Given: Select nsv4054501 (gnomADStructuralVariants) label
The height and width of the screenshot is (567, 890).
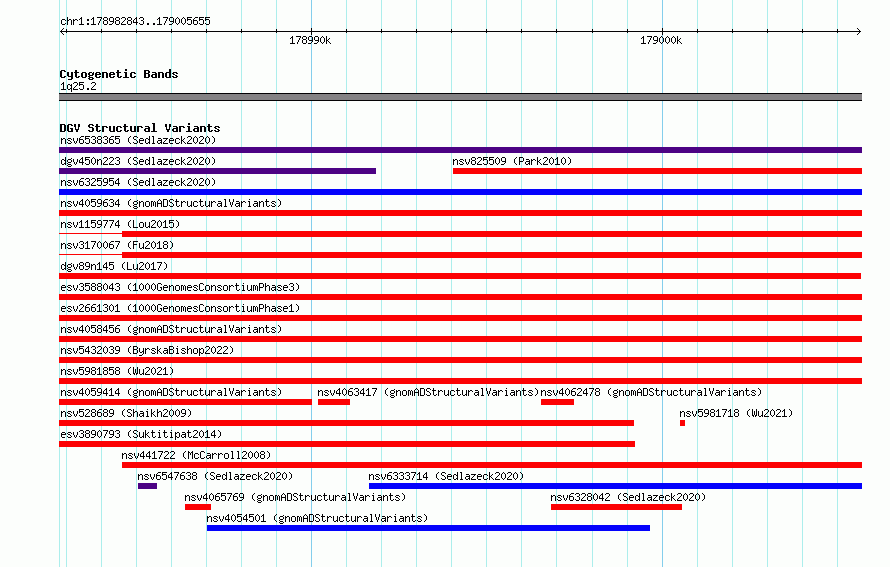Looking at the screenshot, I should 317,518.
